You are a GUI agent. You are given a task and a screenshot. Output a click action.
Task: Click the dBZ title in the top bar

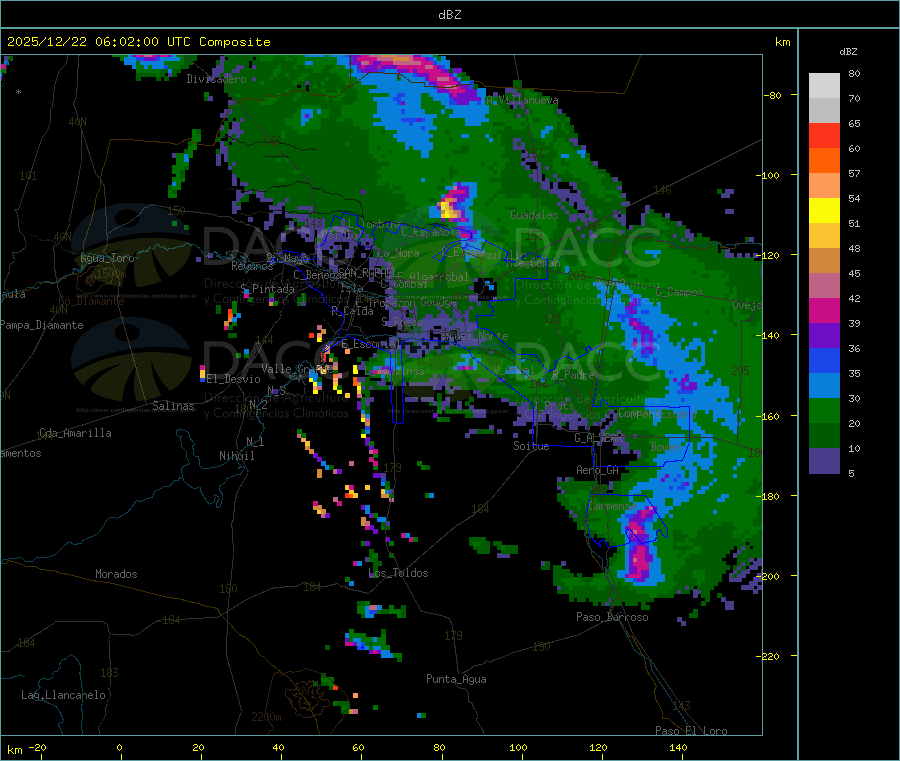[x=449, y=15]
